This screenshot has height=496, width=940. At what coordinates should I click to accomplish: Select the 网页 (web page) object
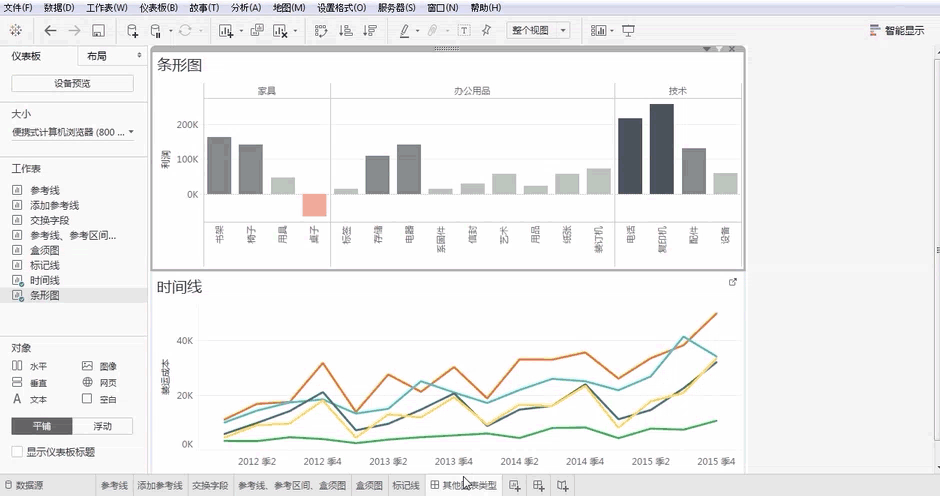coord(99,383)
